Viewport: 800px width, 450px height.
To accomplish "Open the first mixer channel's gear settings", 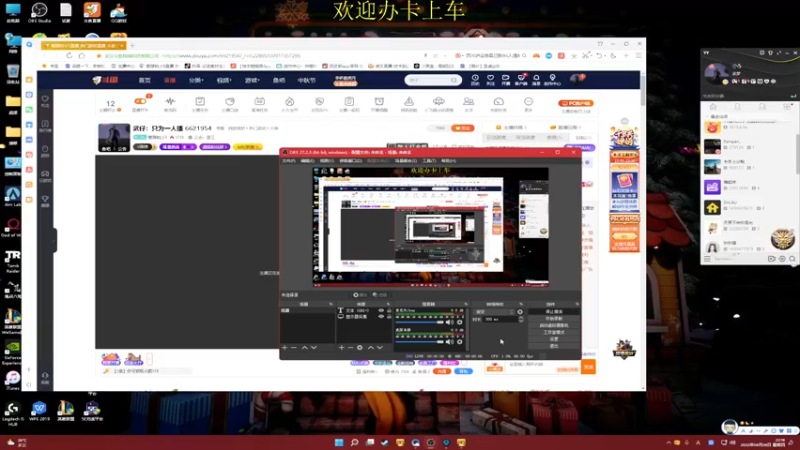I will pyautogui.click(x=460, y=322).
